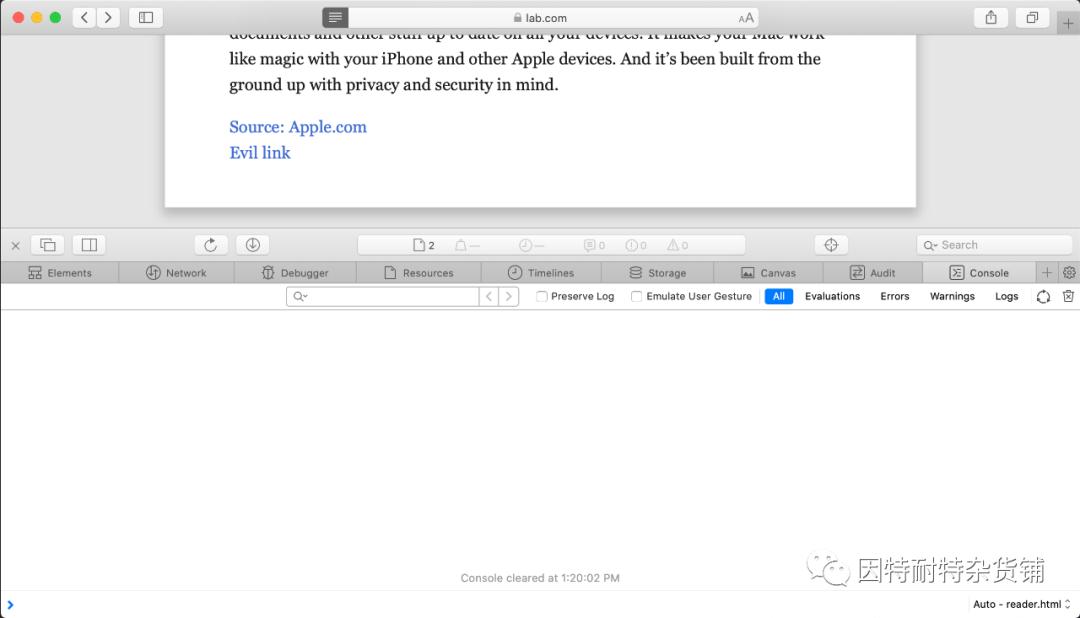Image resolution: width=1080 pixels, height=618 pixels.
Task: Go to previous console search result
Action: point(489,296)
